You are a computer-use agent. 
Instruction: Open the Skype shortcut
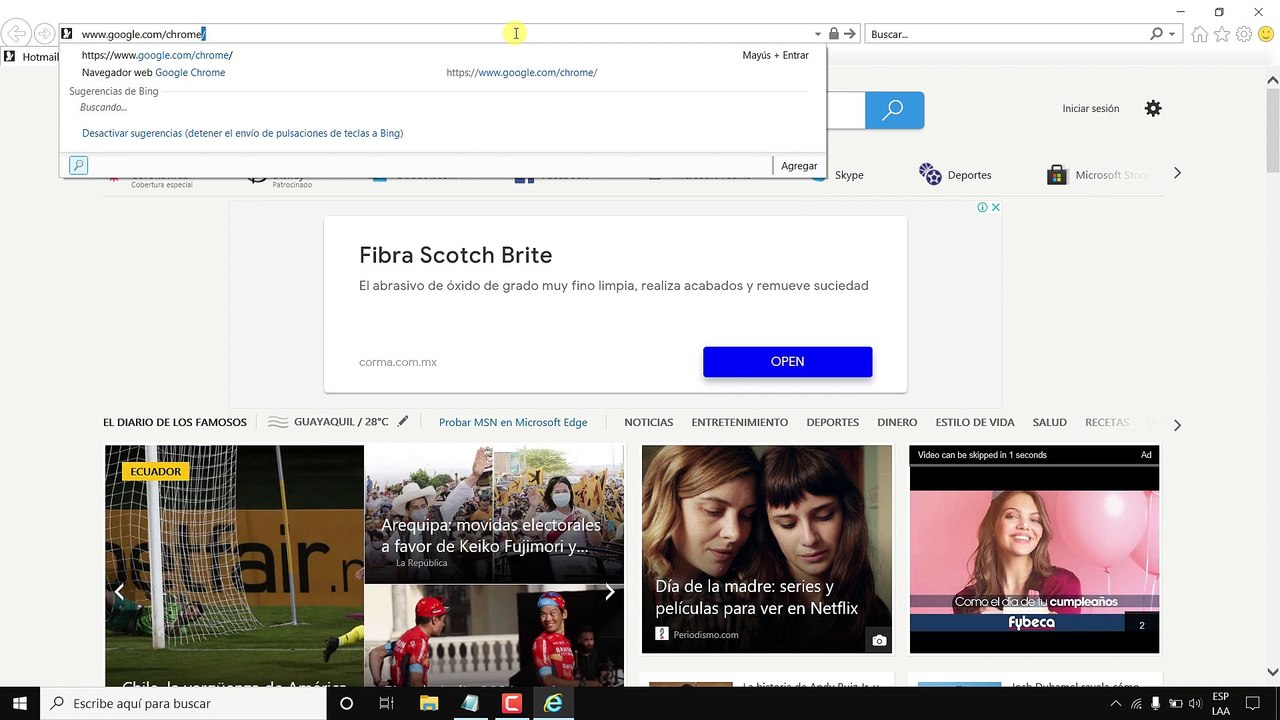point(838,175)
